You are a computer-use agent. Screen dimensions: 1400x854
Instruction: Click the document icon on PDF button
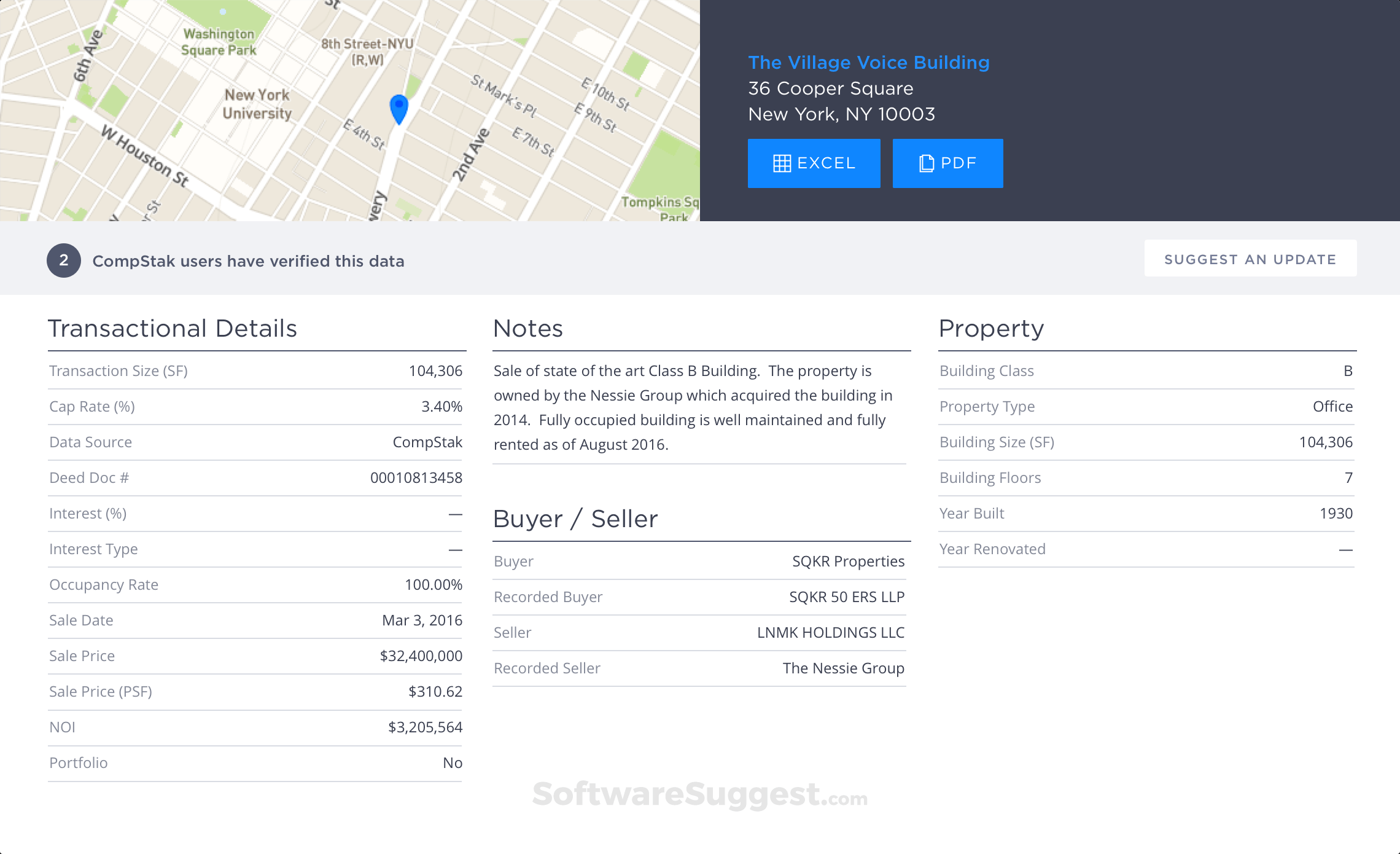(x=925, y=163)
